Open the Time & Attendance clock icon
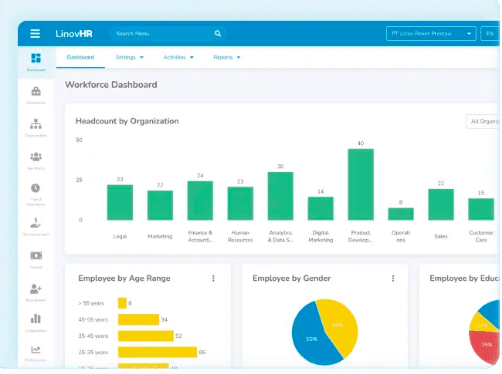 click(x=36, y=194)
